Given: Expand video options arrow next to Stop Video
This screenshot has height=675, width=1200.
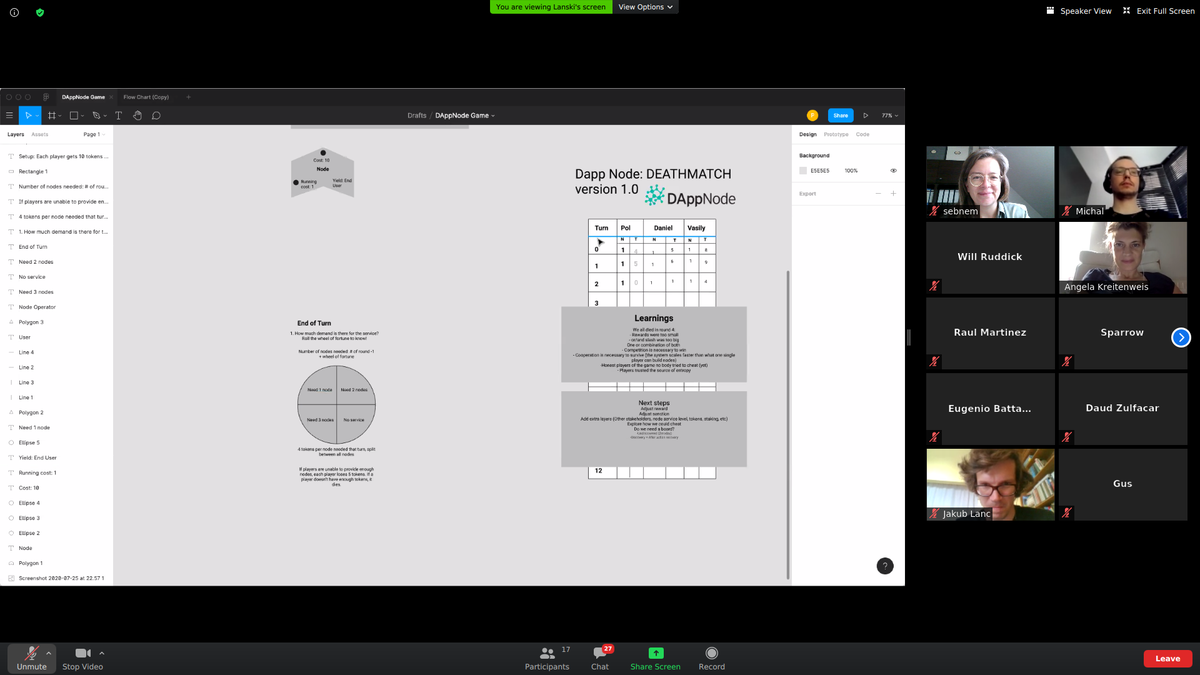Looking at the screenshot, I should 101,653.
